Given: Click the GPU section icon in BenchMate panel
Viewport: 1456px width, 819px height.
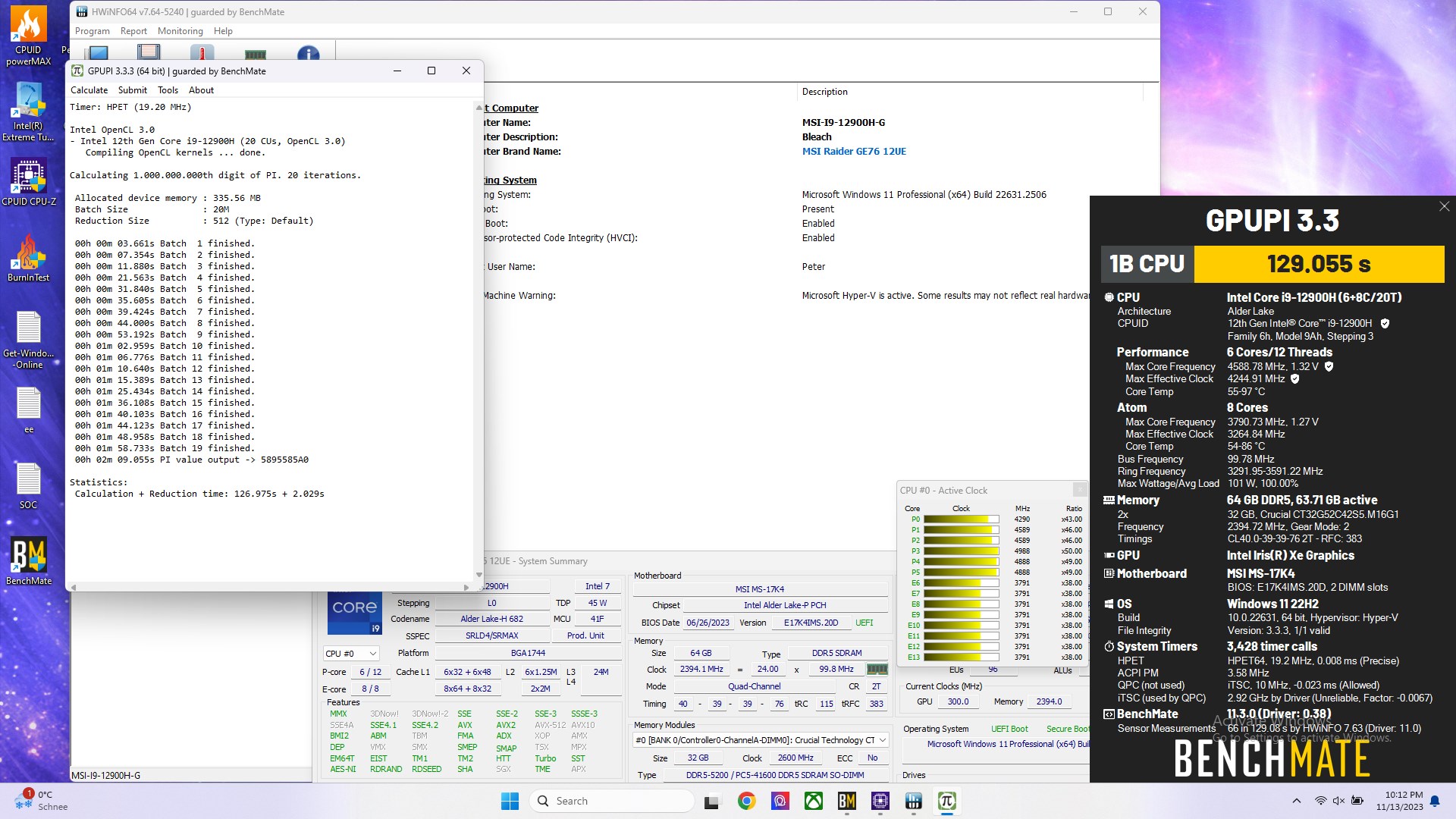Looking at the screenshot, I should 1109,555.
